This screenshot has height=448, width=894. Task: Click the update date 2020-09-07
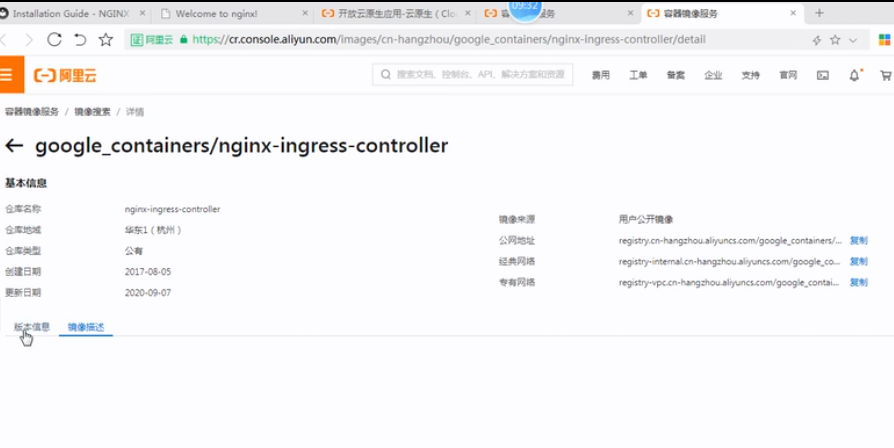tap(148, 293)
